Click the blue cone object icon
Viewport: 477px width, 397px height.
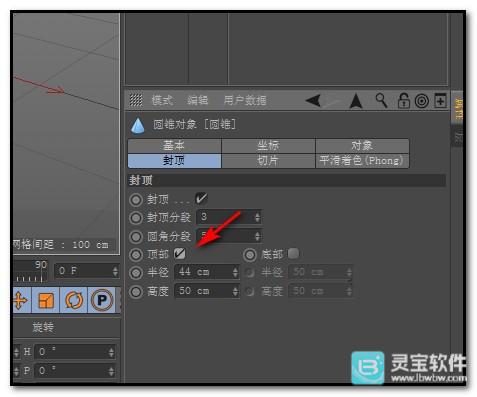(x=138, y=126)
